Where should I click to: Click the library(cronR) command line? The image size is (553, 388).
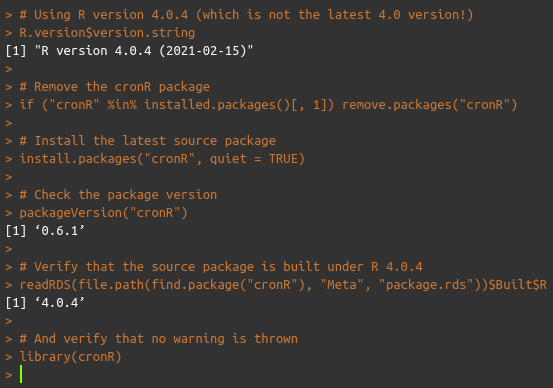point(71,357)
